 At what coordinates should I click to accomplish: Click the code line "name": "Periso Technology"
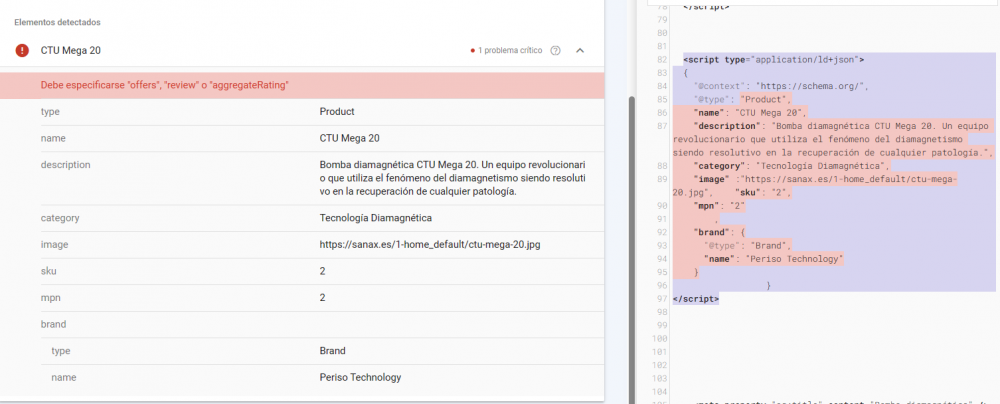tap(774, 258)
